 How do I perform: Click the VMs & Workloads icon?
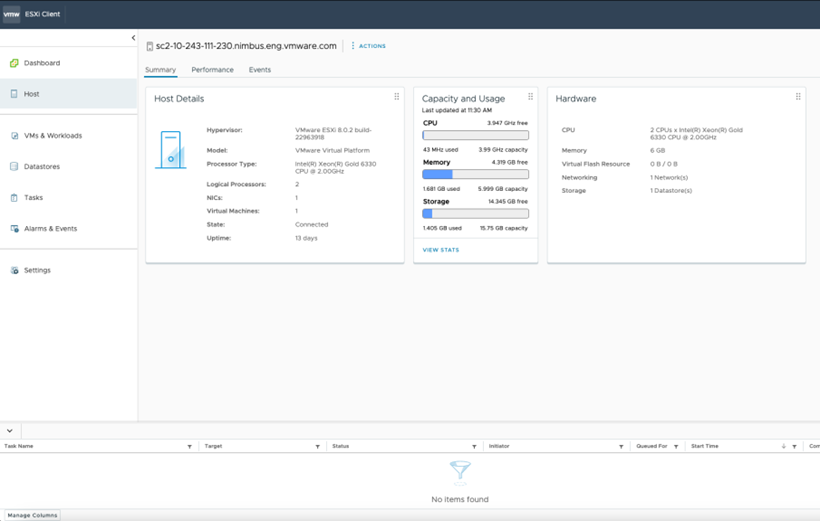pyautogui.click(x=15, y=135)
